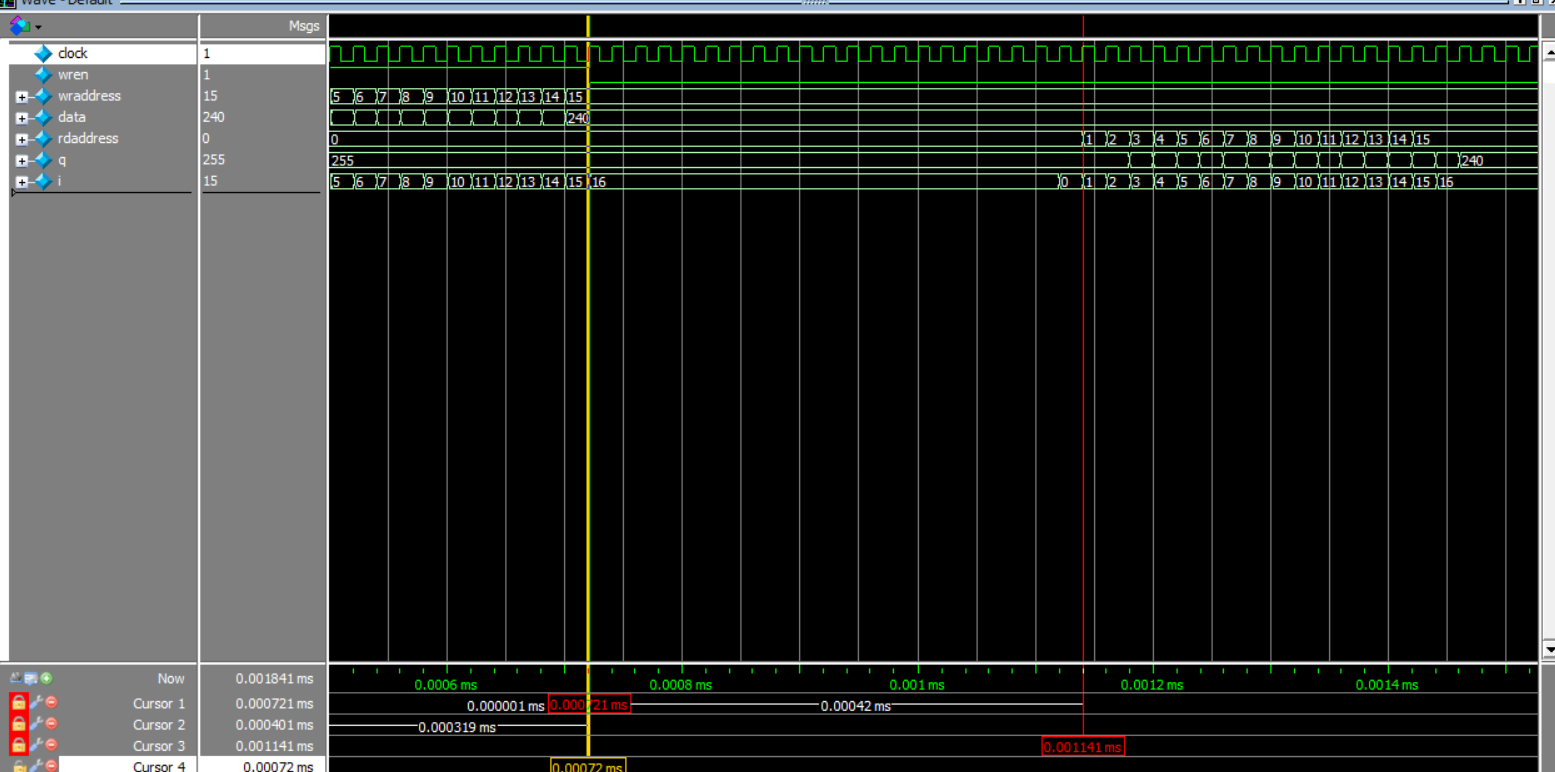Screen dimensions: 1555x772
Task: Select the wraddress signal name
Action: point(89,96)
